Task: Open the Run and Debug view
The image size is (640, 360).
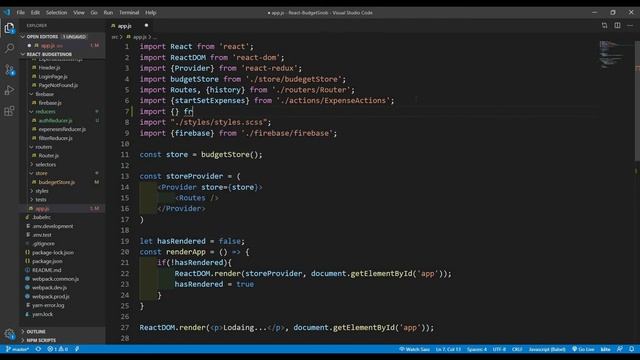Action: 9,90
